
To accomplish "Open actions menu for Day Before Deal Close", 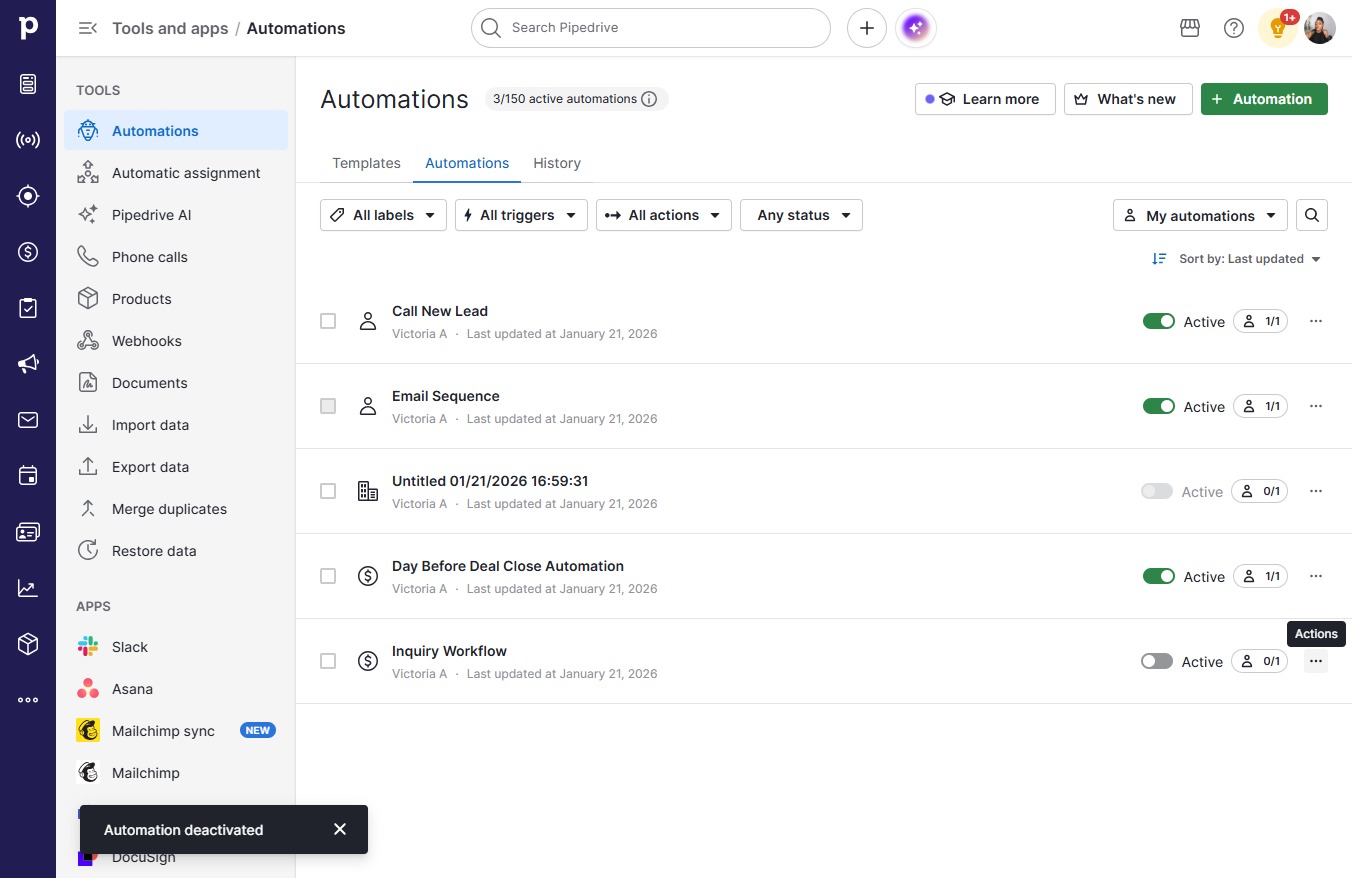I will coord(1316,576).
